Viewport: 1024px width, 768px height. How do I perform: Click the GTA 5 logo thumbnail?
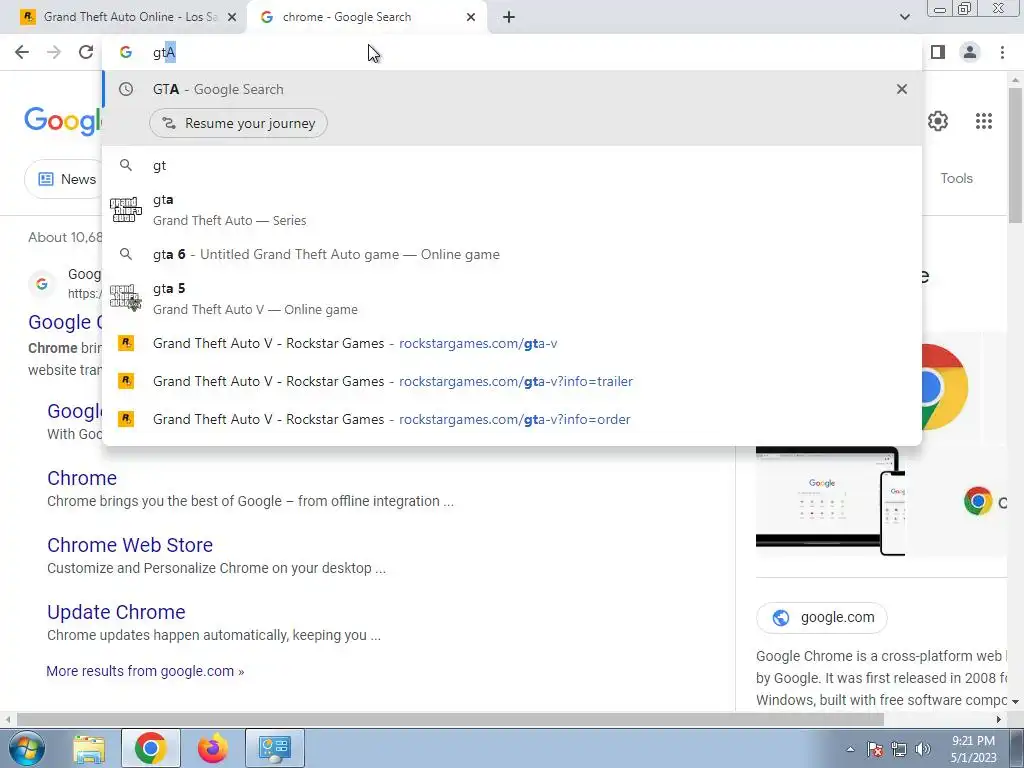[125, 298]
